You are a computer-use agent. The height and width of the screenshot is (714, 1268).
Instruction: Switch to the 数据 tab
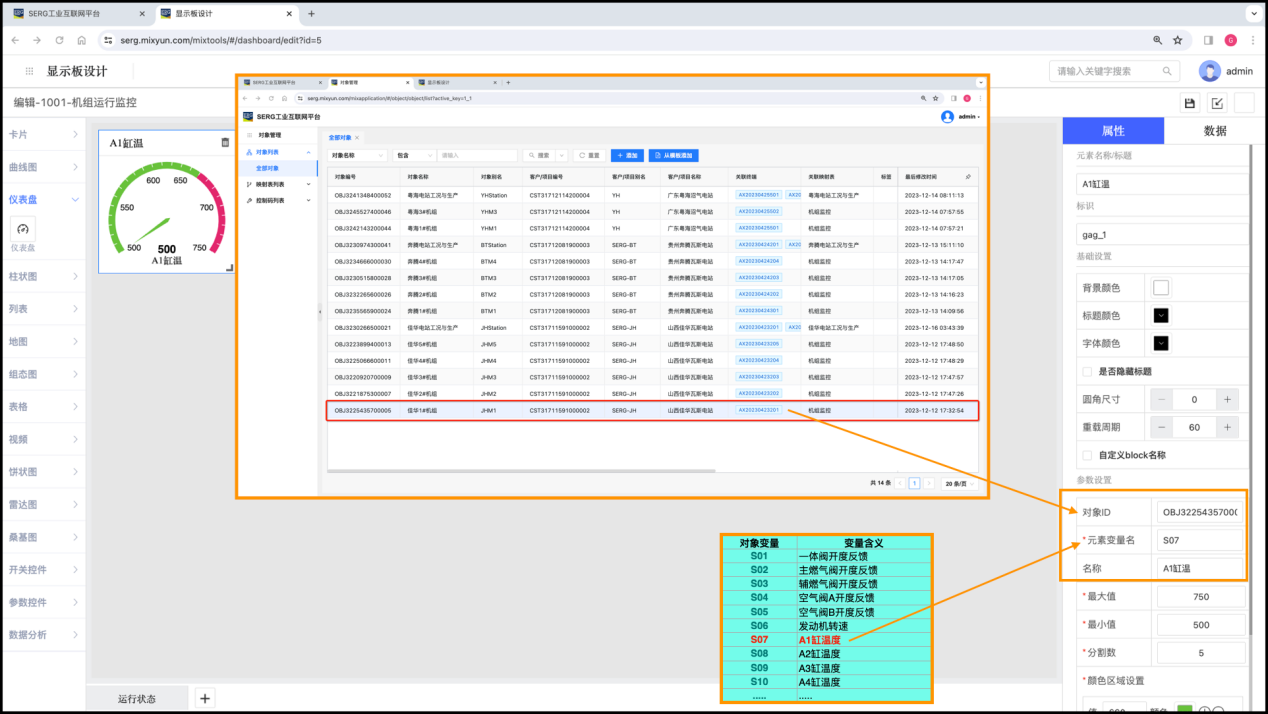(x=1215, y=131)
